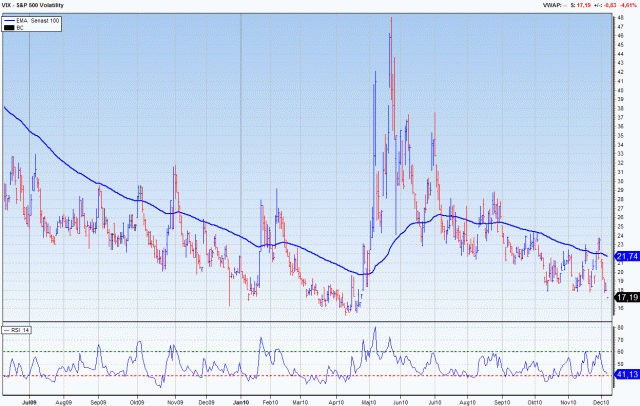Click the chart title "VIX - S&P 500 Volatility"
This screenshot has height=406, width=640.
[x=32, y=5]
